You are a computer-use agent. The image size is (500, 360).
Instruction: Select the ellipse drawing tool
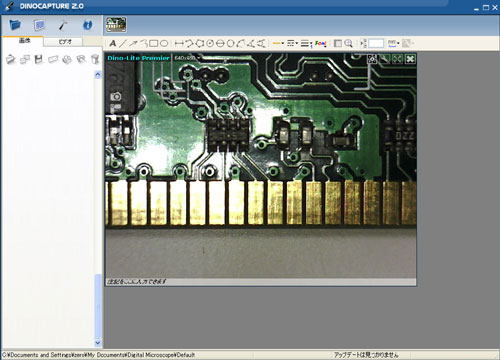click(164, 43)
